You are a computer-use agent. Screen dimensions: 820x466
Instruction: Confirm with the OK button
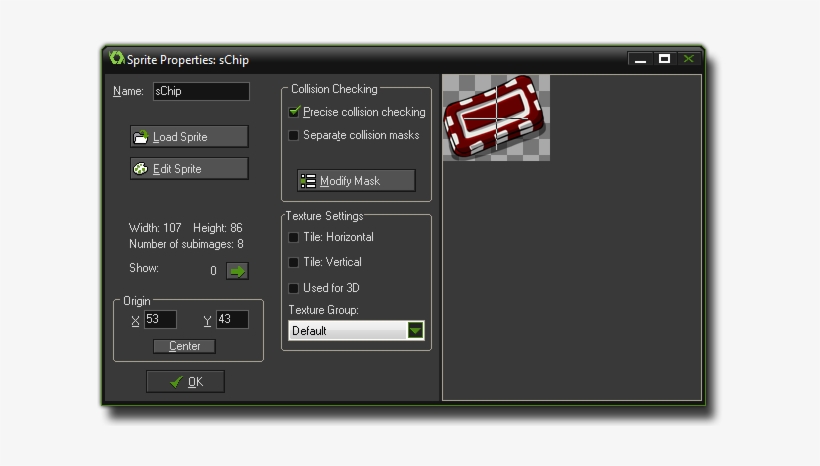click(x=186, y=382)
